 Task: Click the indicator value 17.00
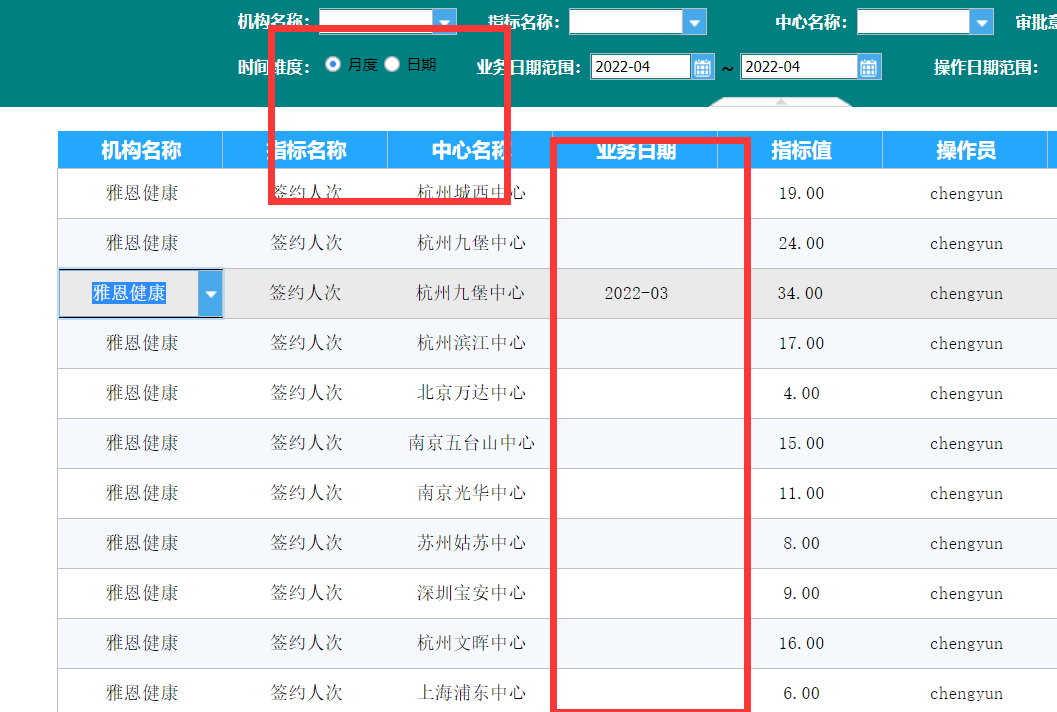click(801, 343)
